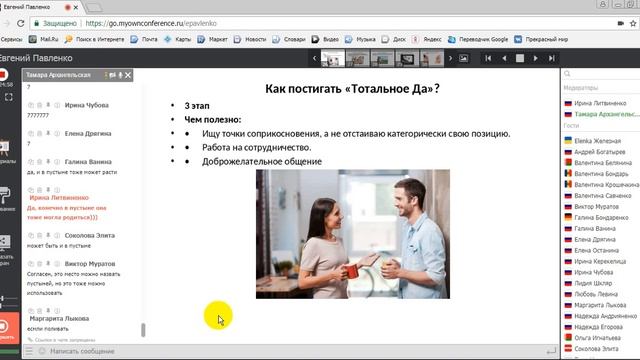The height and width of the screenshot is (360, 640).
Task: Focus the Написать сообщение input field
Action: 286,351
